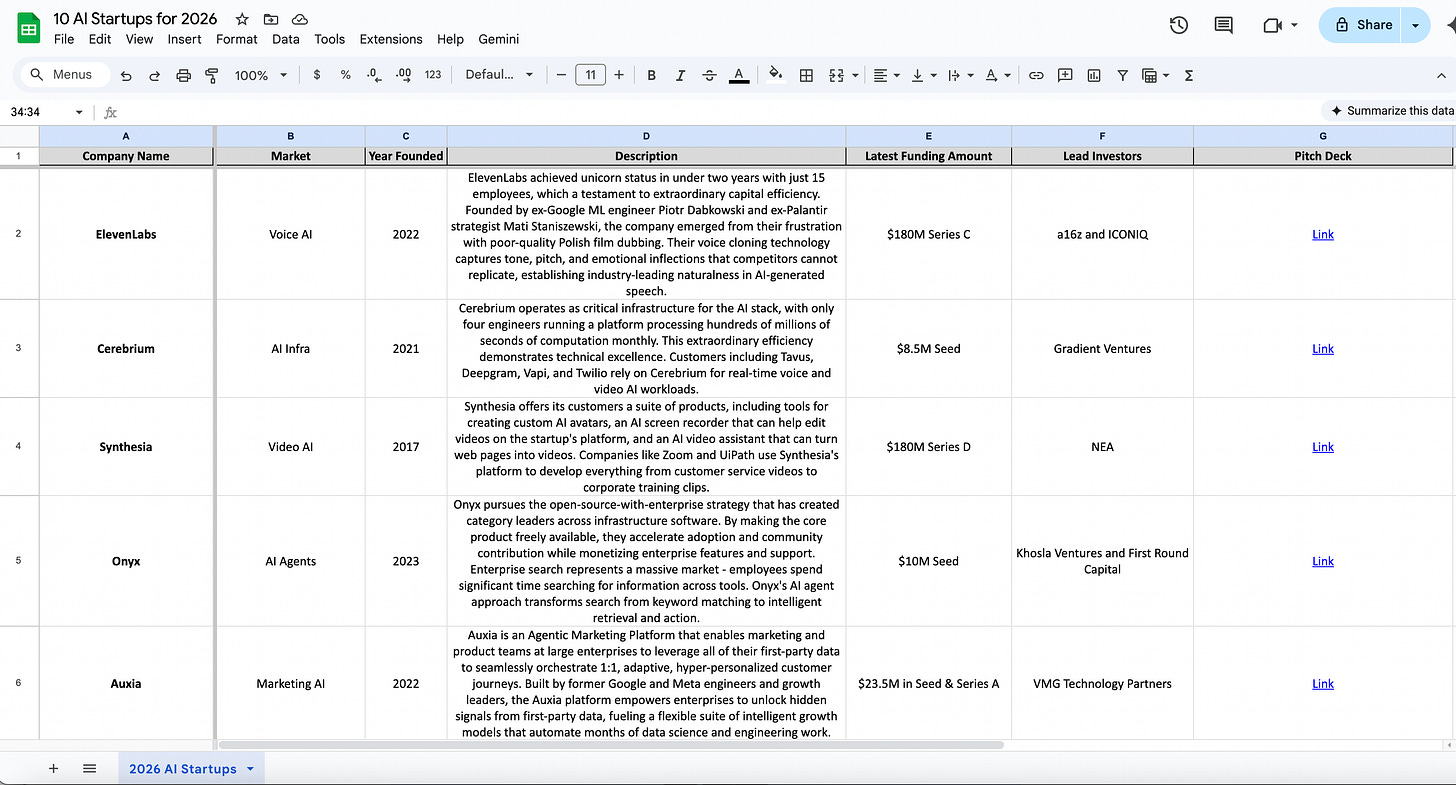Open the 2026 AI Startups tab menu arrow
This screenshot has height=785, width=1456.
(x=250, y=769)
